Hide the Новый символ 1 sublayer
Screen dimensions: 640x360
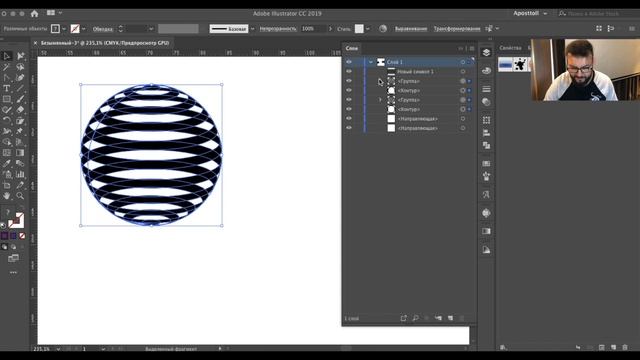[349, 71]
